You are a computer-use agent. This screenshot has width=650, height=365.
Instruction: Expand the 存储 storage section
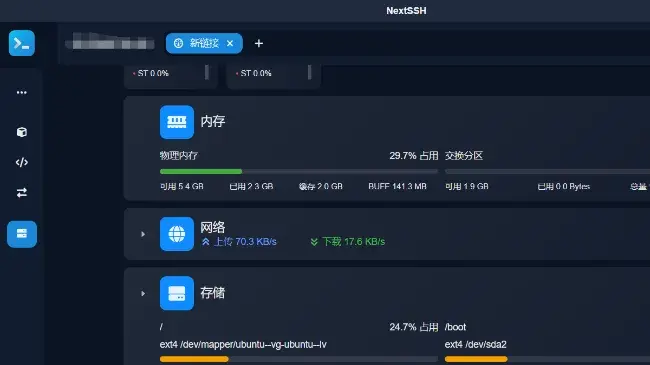coord(143,294)
